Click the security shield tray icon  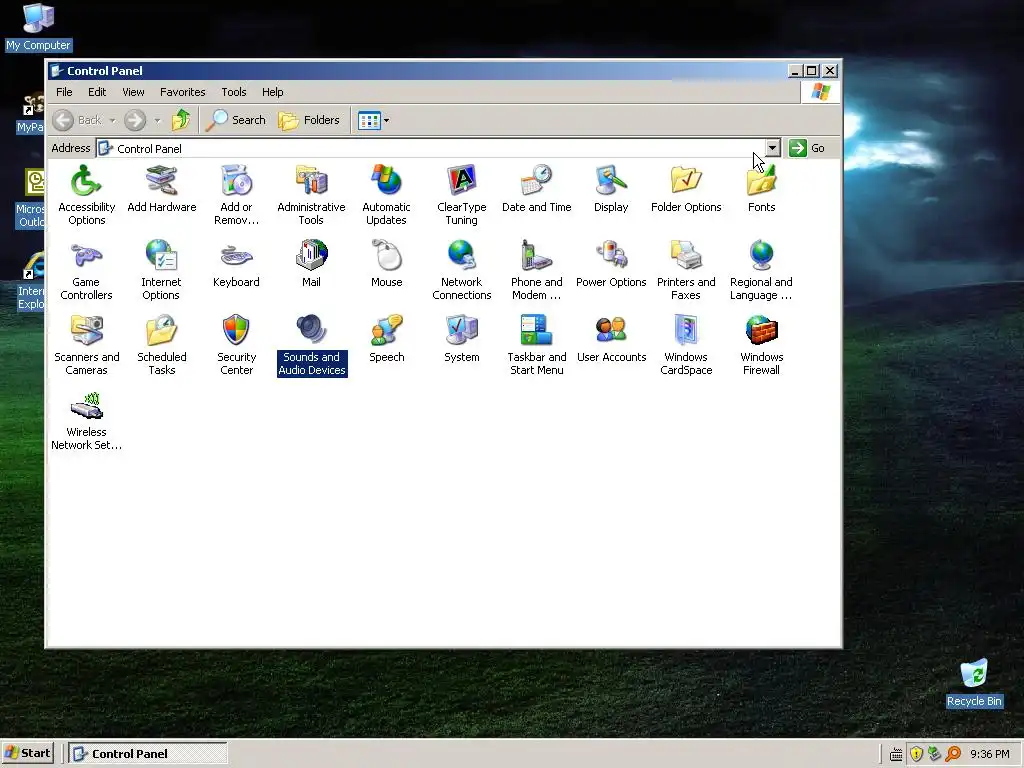(x=916, y=754)
